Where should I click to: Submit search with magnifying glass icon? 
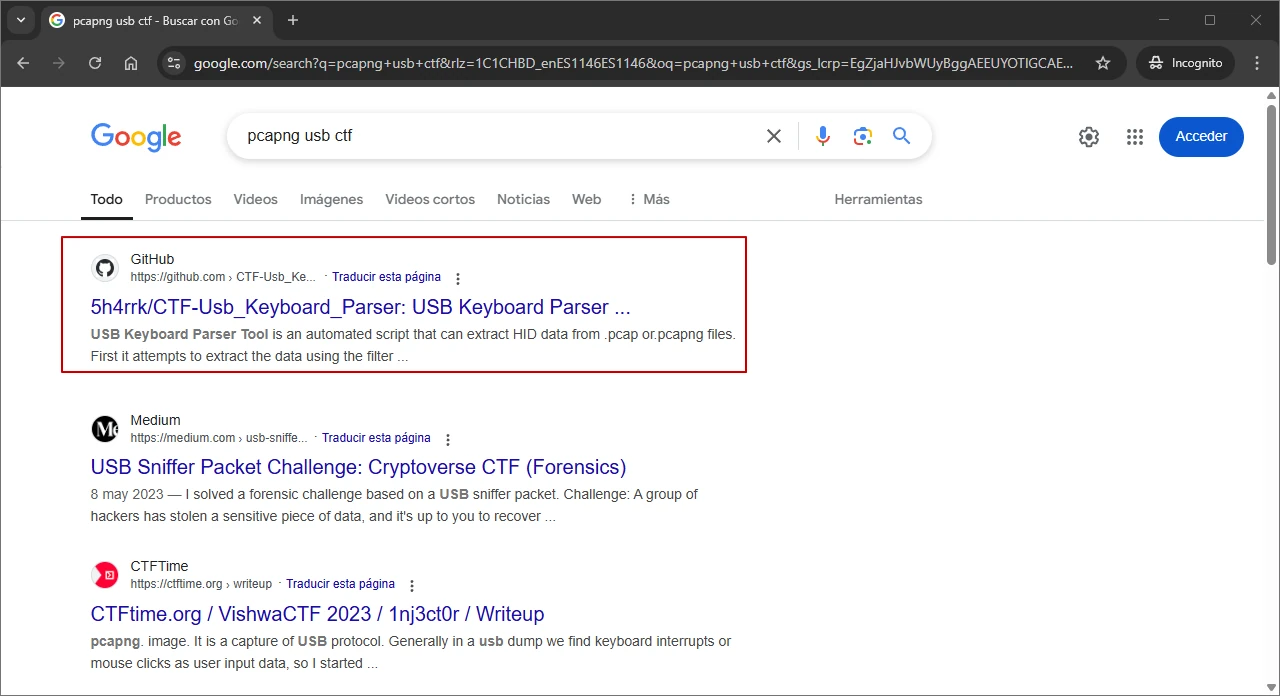[902, 136]
